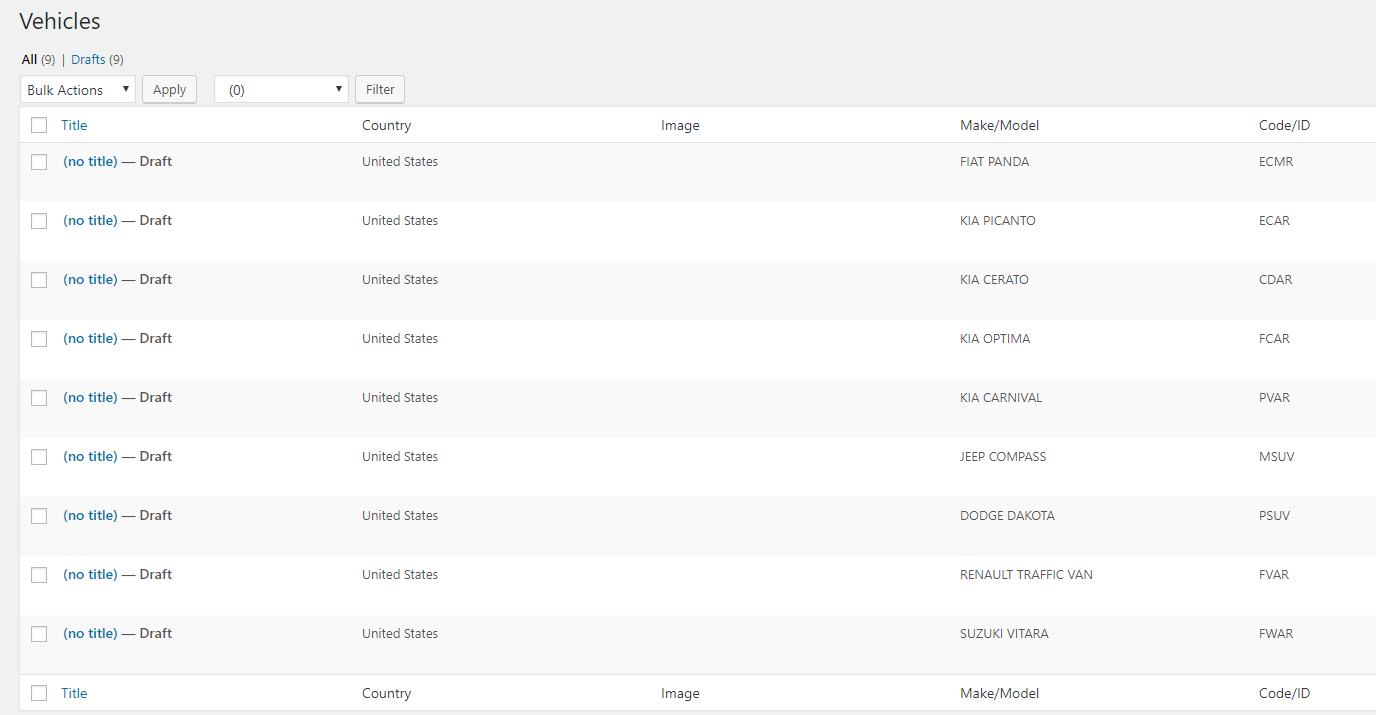Expand the (0) filter dropdown

tap(281, 89)
